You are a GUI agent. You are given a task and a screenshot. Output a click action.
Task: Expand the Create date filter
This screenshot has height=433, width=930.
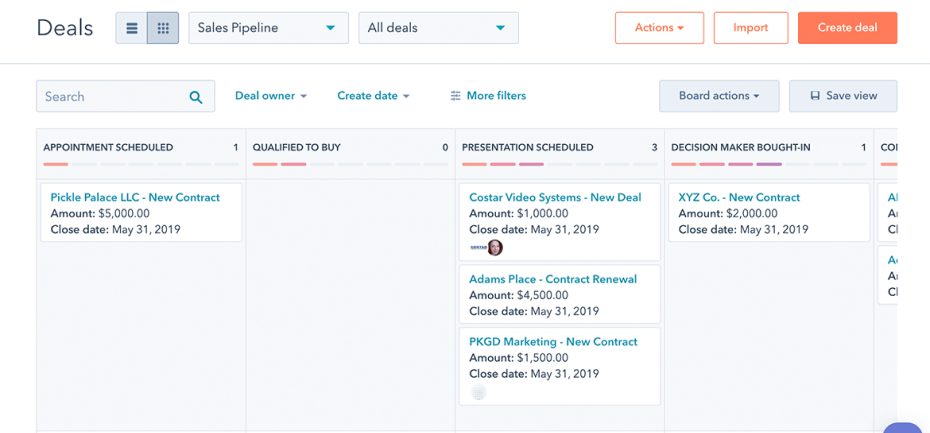pyautogui.click(x=373, y=96)
